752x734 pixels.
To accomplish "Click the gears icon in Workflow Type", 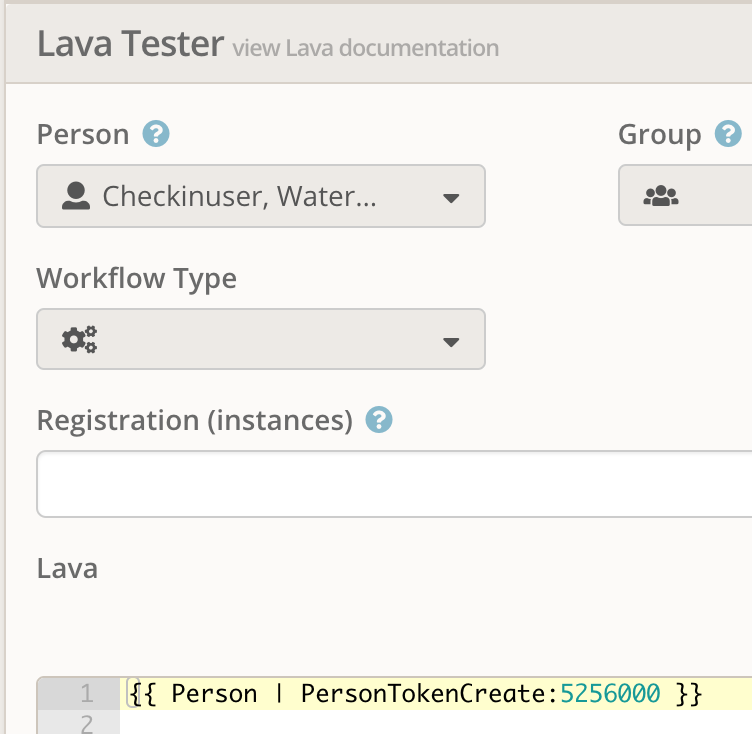I will (x=80, y=339).
